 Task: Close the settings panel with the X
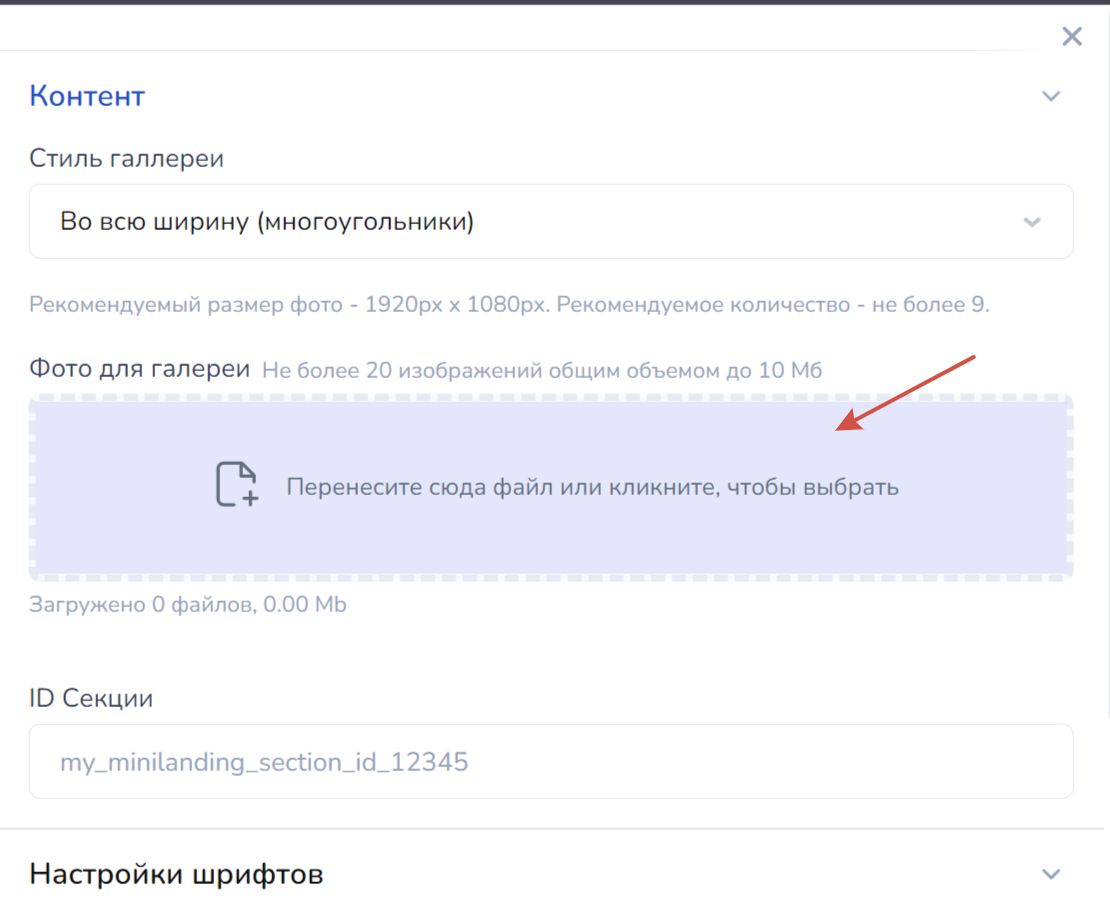tap(1072, 37)
